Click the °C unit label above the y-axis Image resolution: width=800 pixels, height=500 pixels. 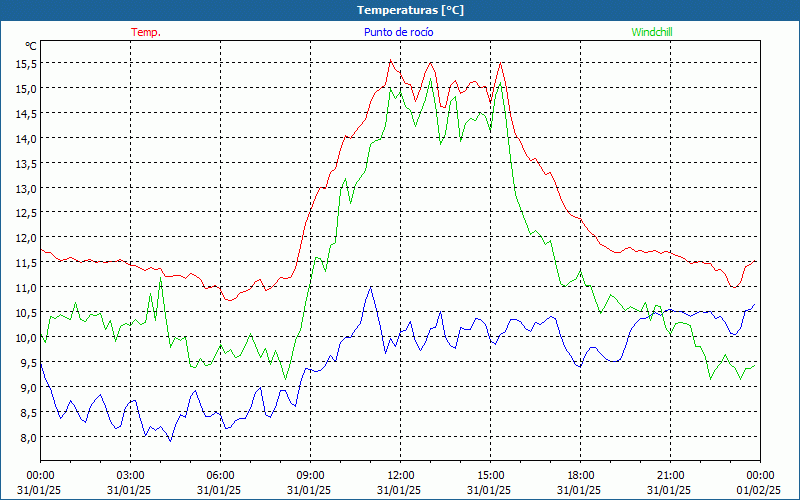tap(31, 46)
